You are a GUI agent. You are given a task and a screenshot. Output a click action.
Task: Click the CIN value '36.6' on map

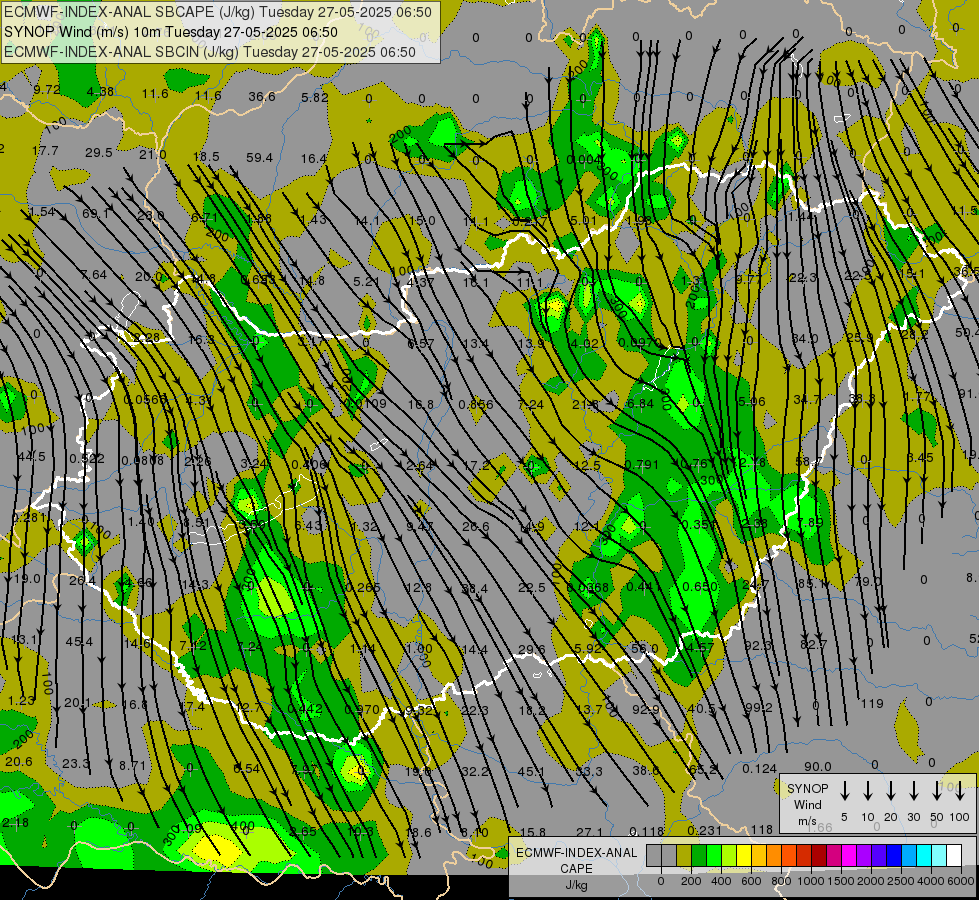(x=262, y=97)
